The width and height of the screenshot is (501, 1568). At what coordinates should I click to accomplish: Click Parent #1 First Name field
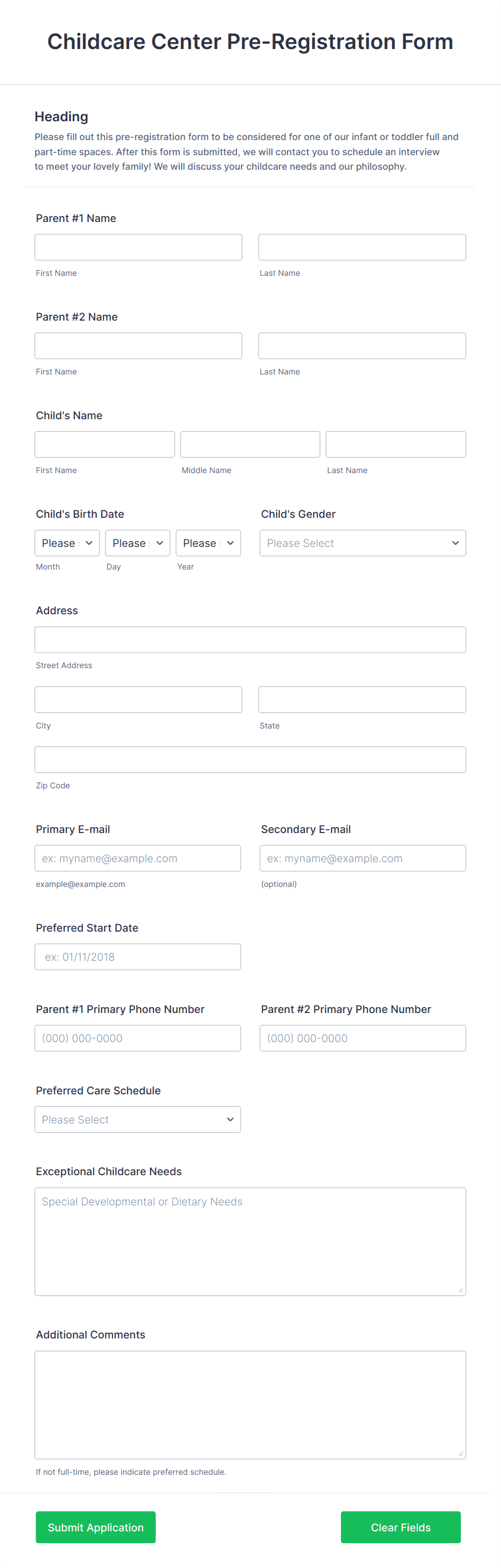137,247
